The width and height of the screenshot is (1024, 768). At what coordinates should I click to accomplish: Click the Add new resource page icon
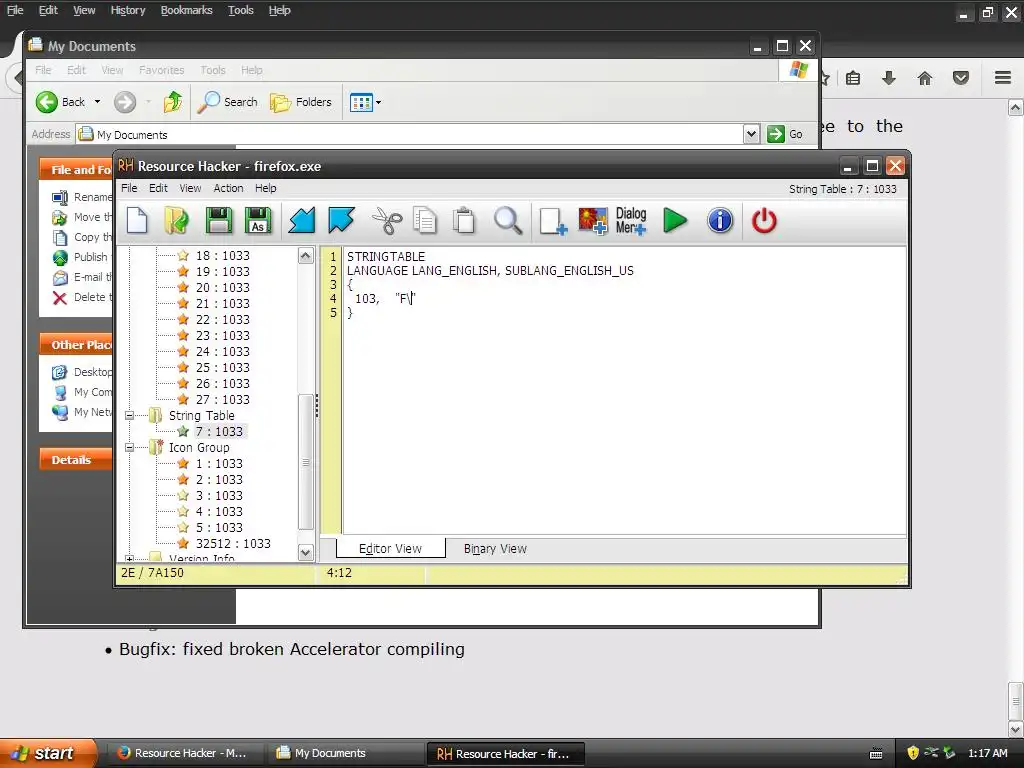pos(552,221)
